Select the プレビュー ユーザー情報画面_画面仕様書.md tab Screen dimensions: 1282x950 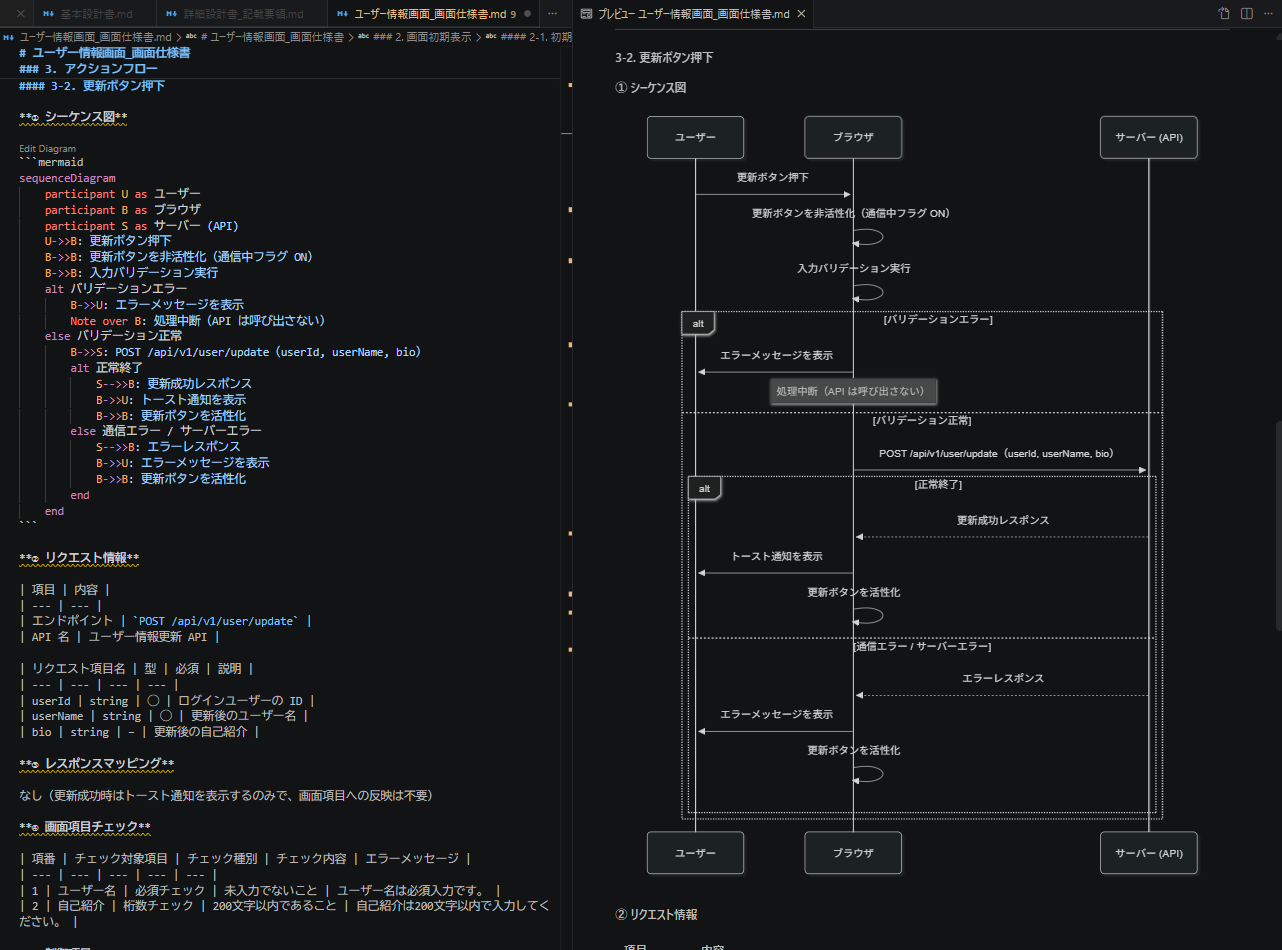coord(692,14)
